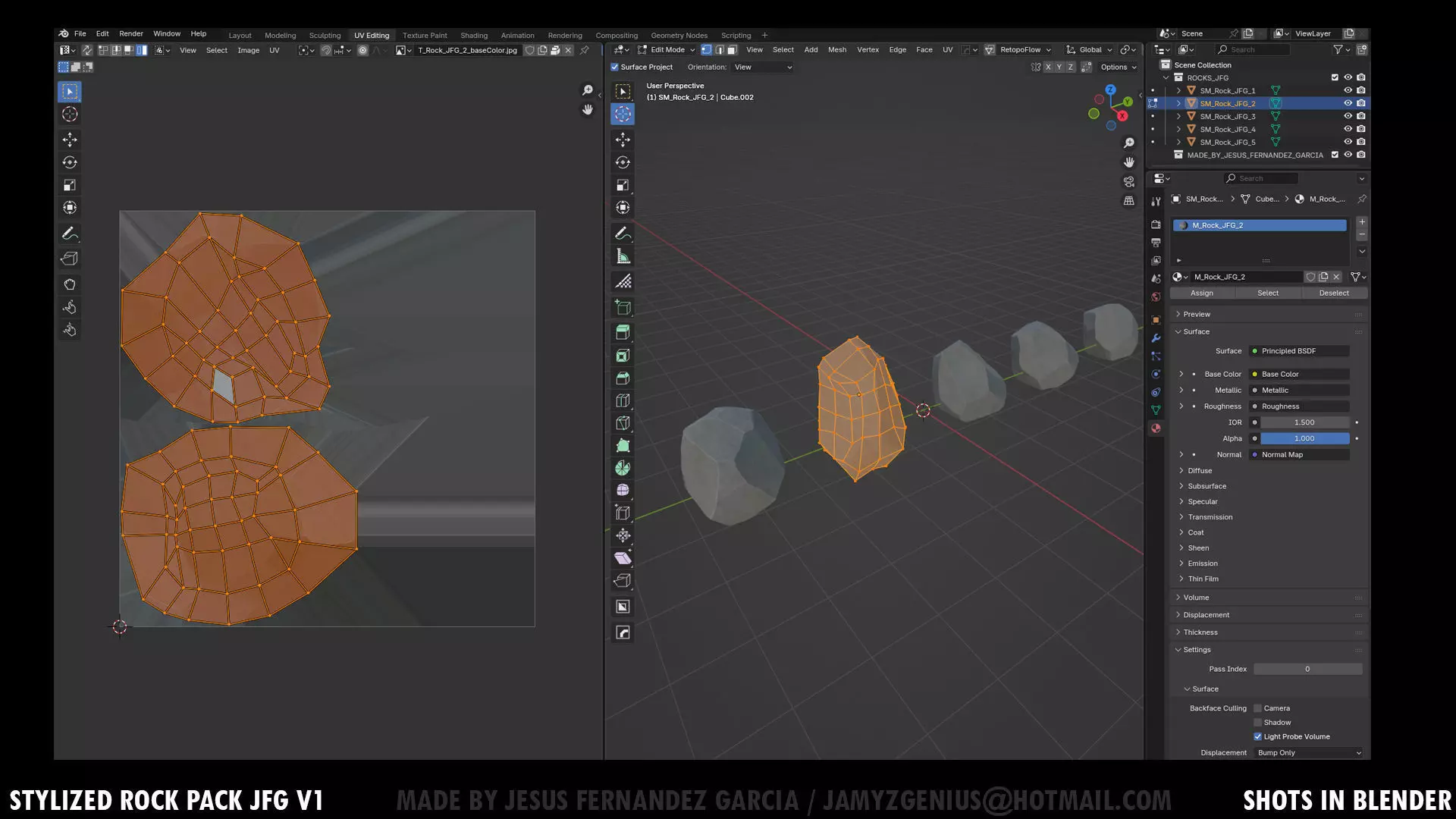The height and width of the screenshot is (819, 1456).
Task: Select the Move tool in UV editor
Action: tap(70, 140)
